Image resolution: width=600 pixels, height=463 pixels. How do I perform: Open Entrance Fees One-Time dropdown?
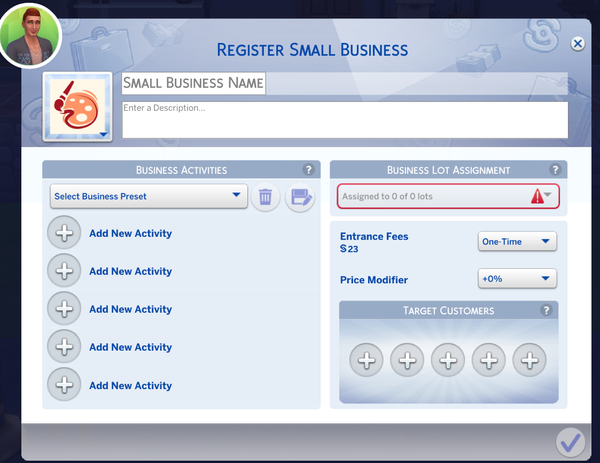point(516,241)
